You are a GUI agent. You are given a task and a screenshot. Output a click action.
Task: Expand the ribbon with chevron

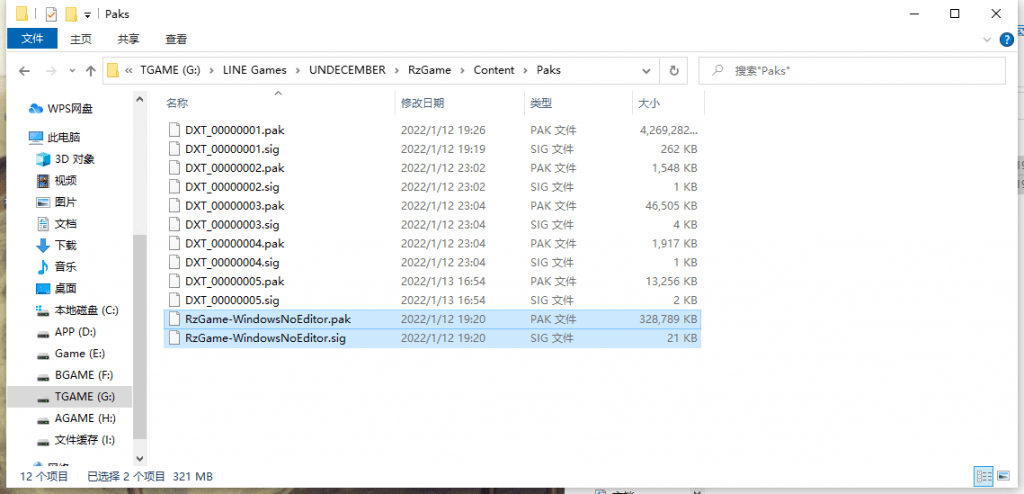[x=987, y=40]
